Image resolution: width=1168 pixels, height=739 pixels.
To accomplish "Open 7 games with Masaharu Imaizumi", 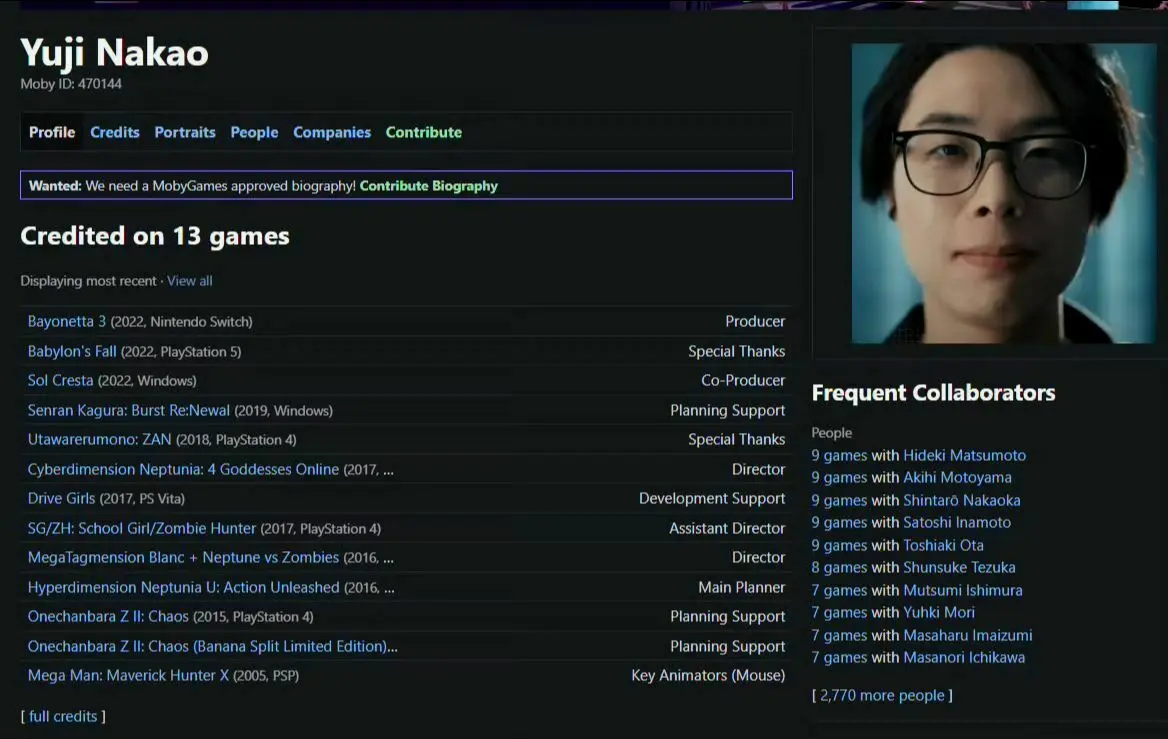I will pyautogui.click(x=922, y=635).
